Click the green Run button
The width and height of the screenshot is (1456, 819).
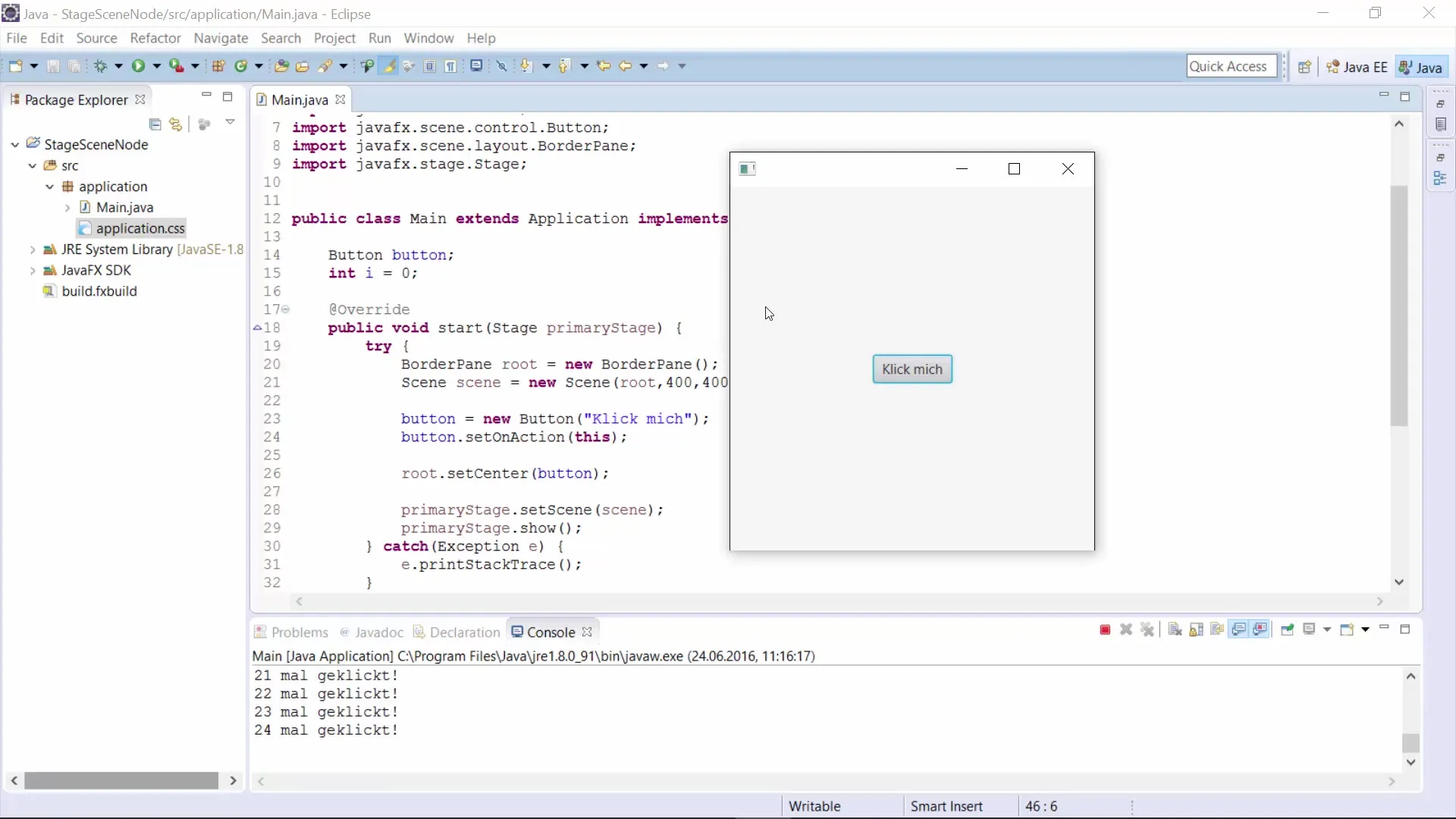click(x=138, y=66)
